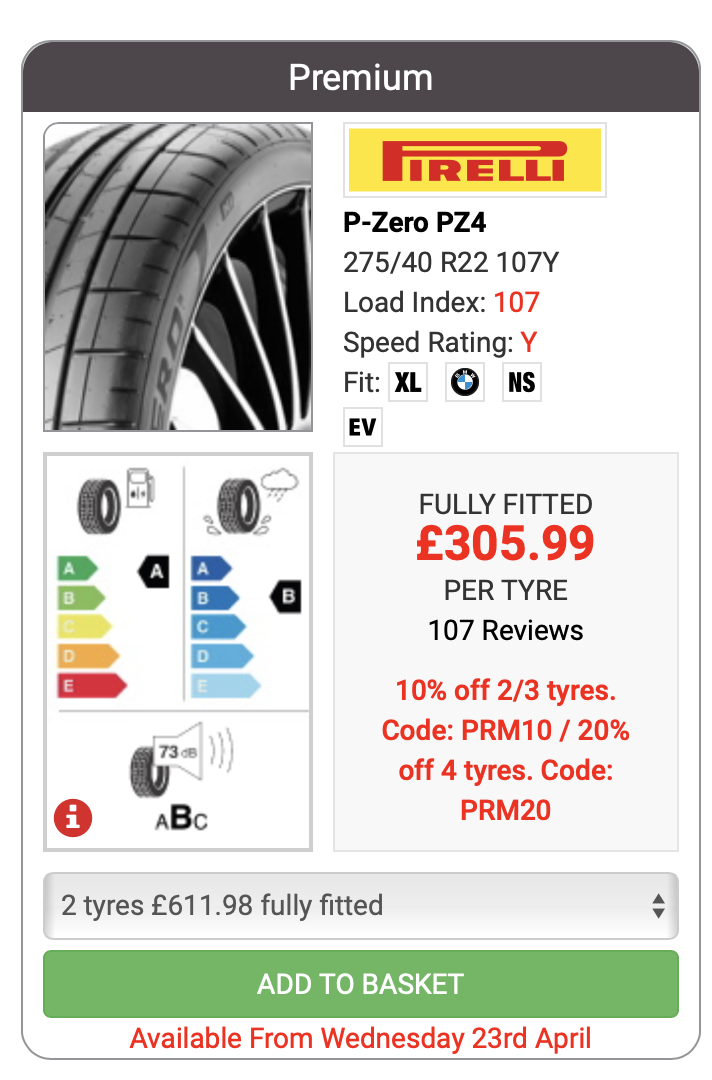
Task: Click the black A fuel rating marker
Action: pyautogui.click(x=154, y=571)
